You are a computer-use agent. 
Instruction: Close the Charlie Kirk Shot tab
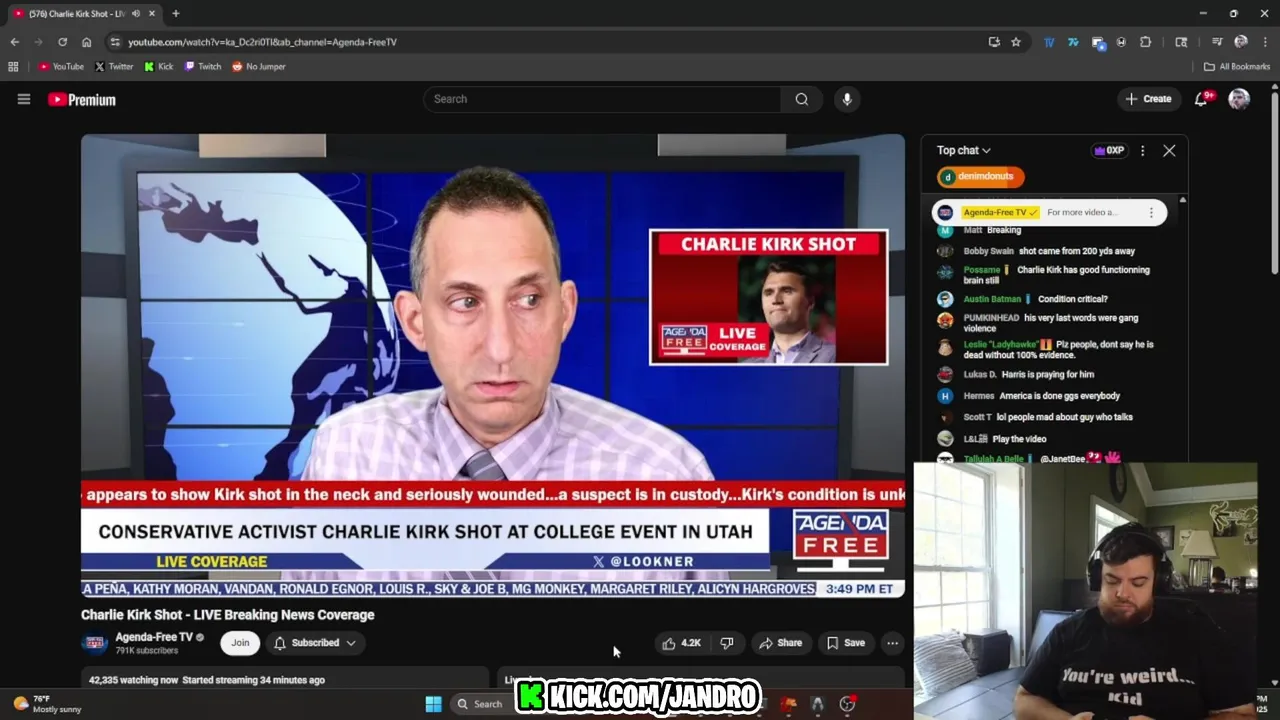tap(152, 14)
